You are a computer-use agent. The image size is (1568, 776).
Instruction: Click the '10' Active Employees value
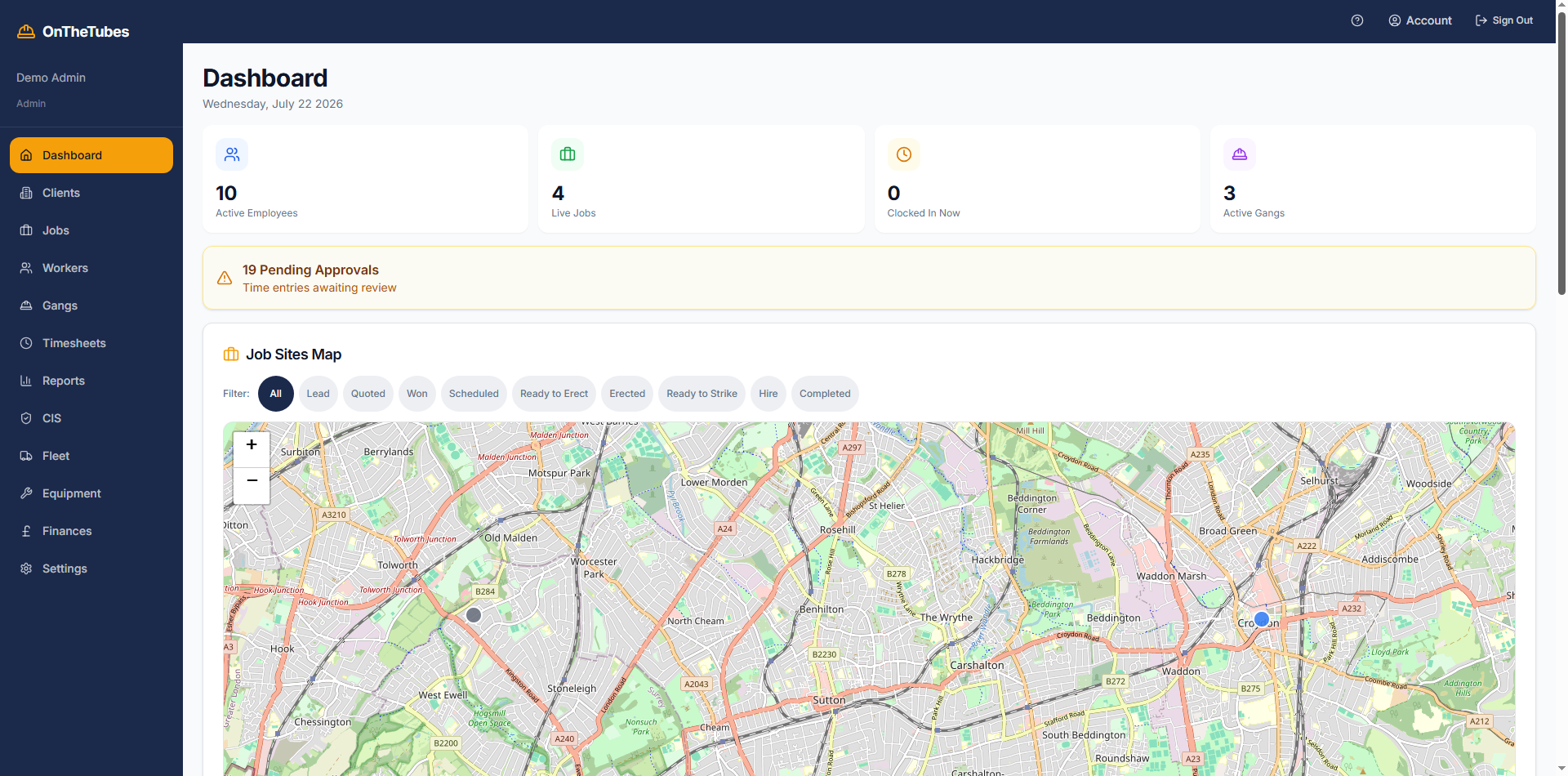tap(226, 194)
